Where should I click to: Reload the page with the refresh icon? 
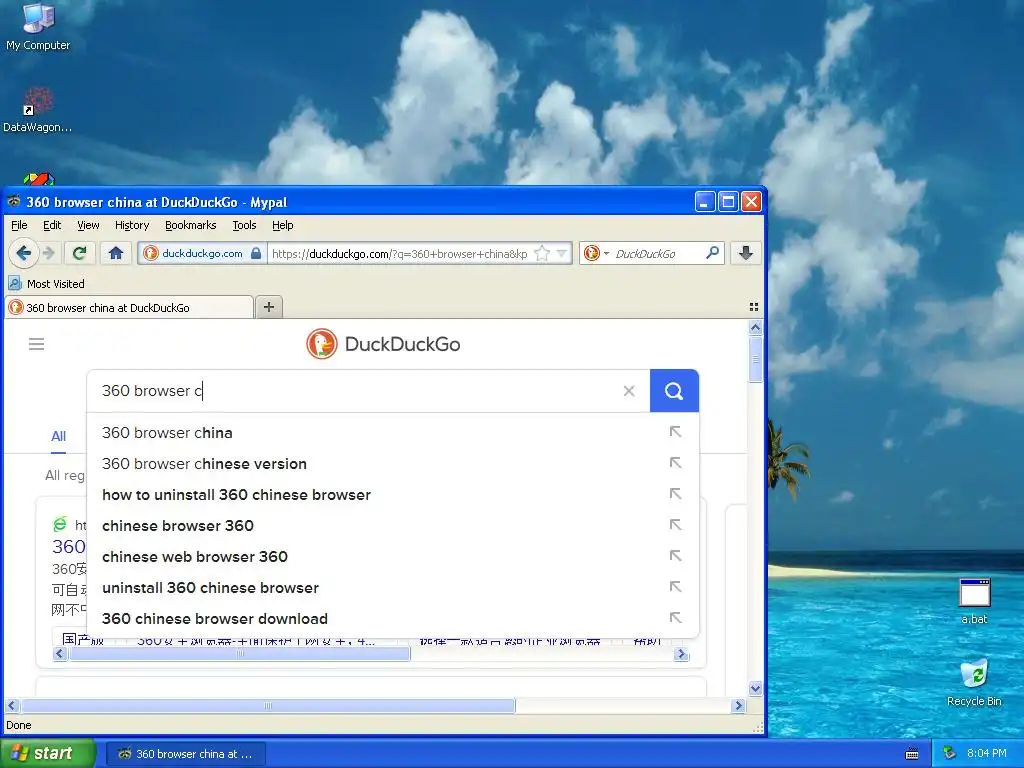pos(80,253)
